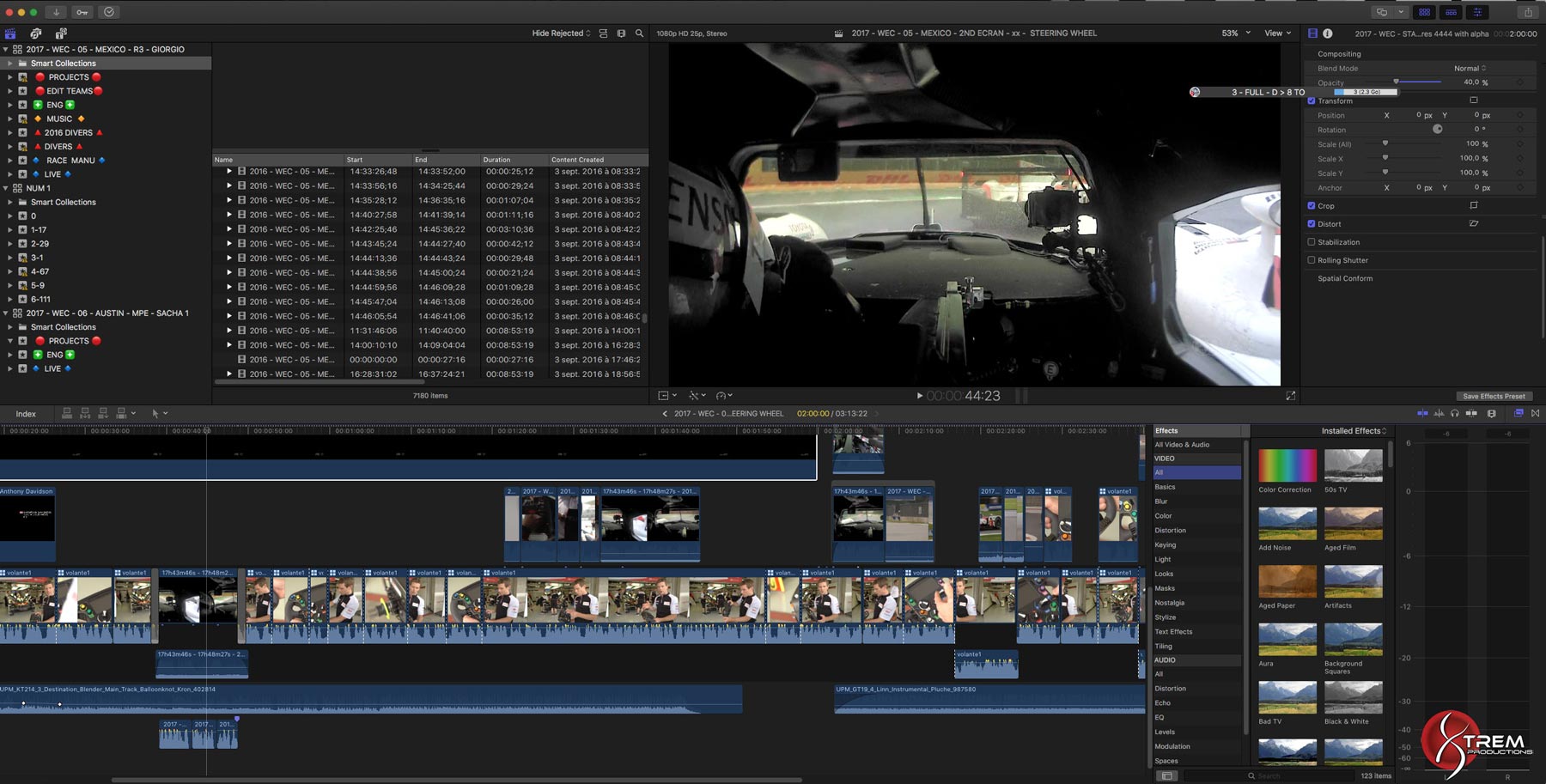
Task: Click the Append clip edit icon
Action: [x=103, y=413]
